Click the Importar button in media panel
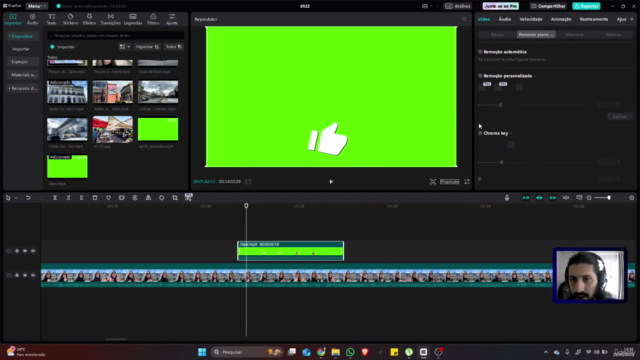This screenshot has width=640, height=360. click(x=62, y=47)
